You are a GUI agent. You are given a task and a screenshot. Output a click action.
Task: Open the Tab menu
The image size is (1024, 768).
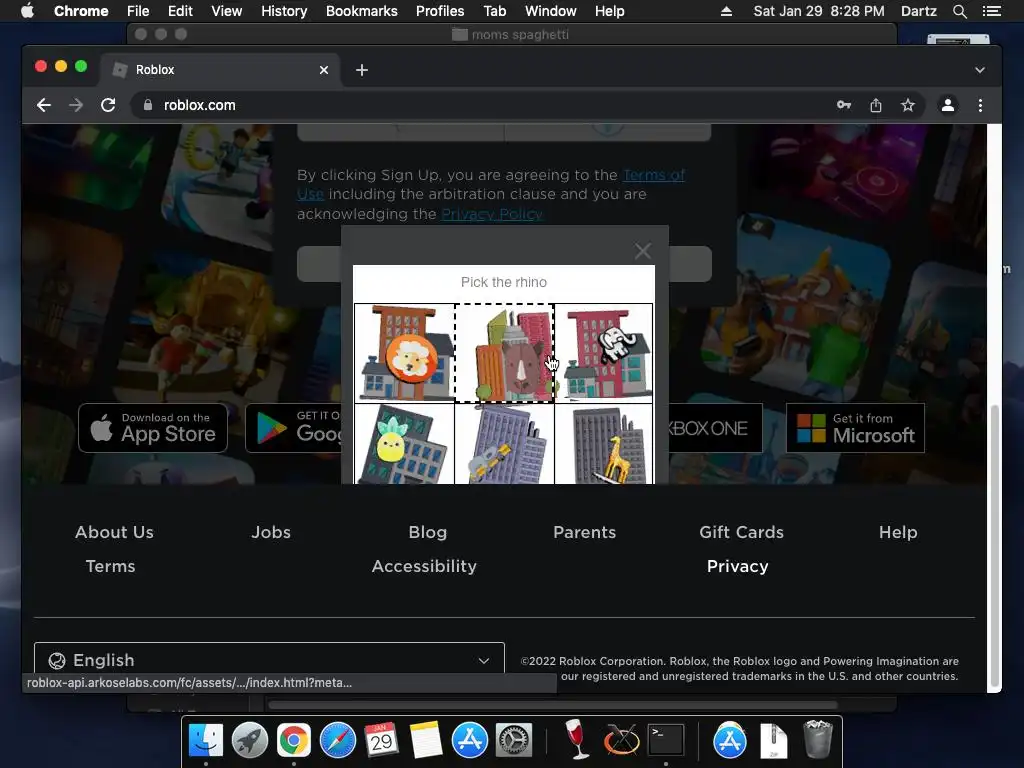[494, 11]
